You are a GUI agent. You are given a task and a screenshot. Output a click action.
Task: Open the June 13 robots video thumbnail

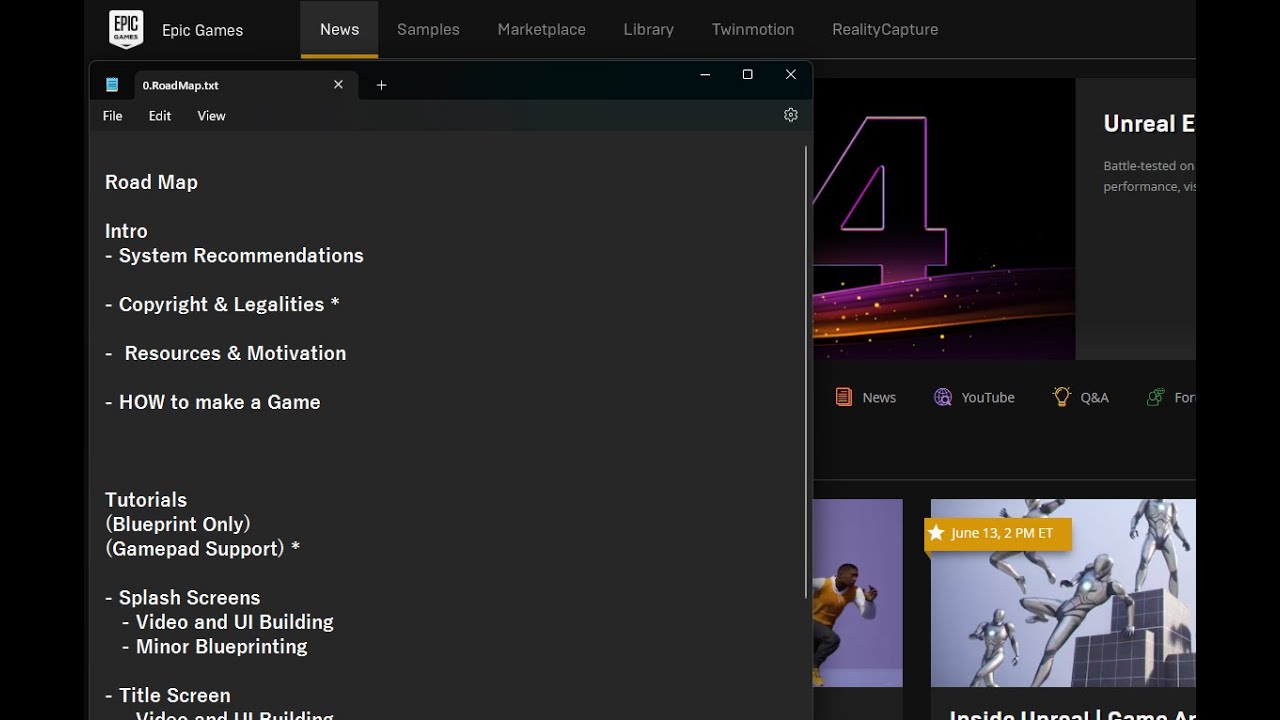(x=1063, y=593)
